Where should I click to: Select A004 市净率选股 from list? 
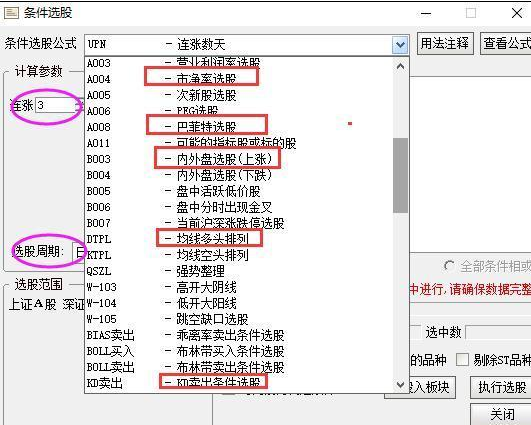click(239, 79)
